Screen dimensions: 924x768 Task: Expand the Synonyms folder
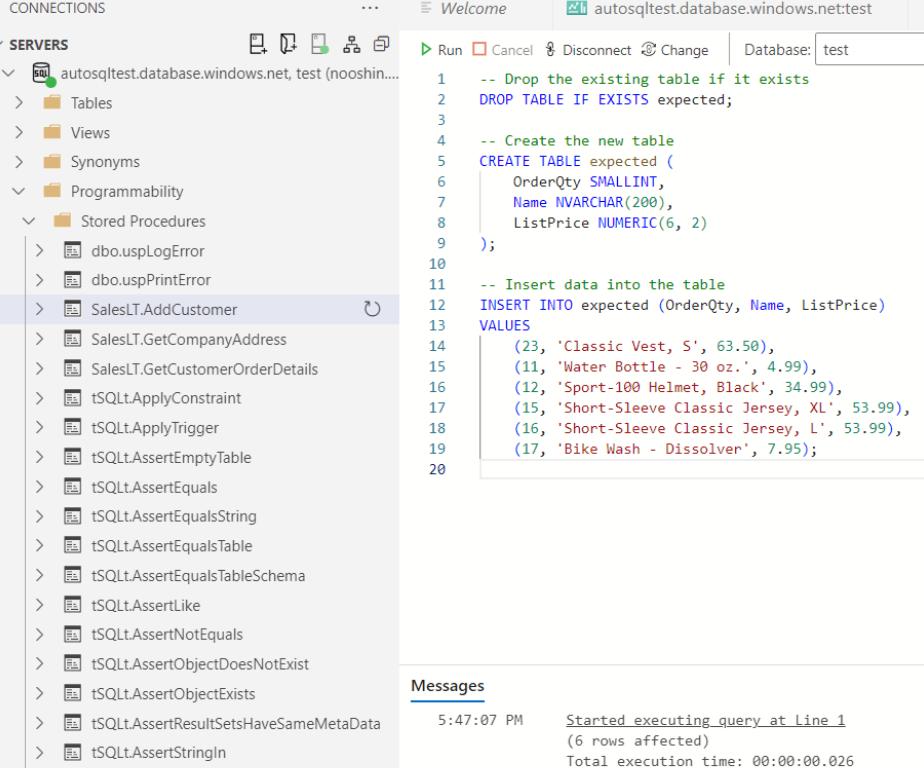[x=19, y=161]
